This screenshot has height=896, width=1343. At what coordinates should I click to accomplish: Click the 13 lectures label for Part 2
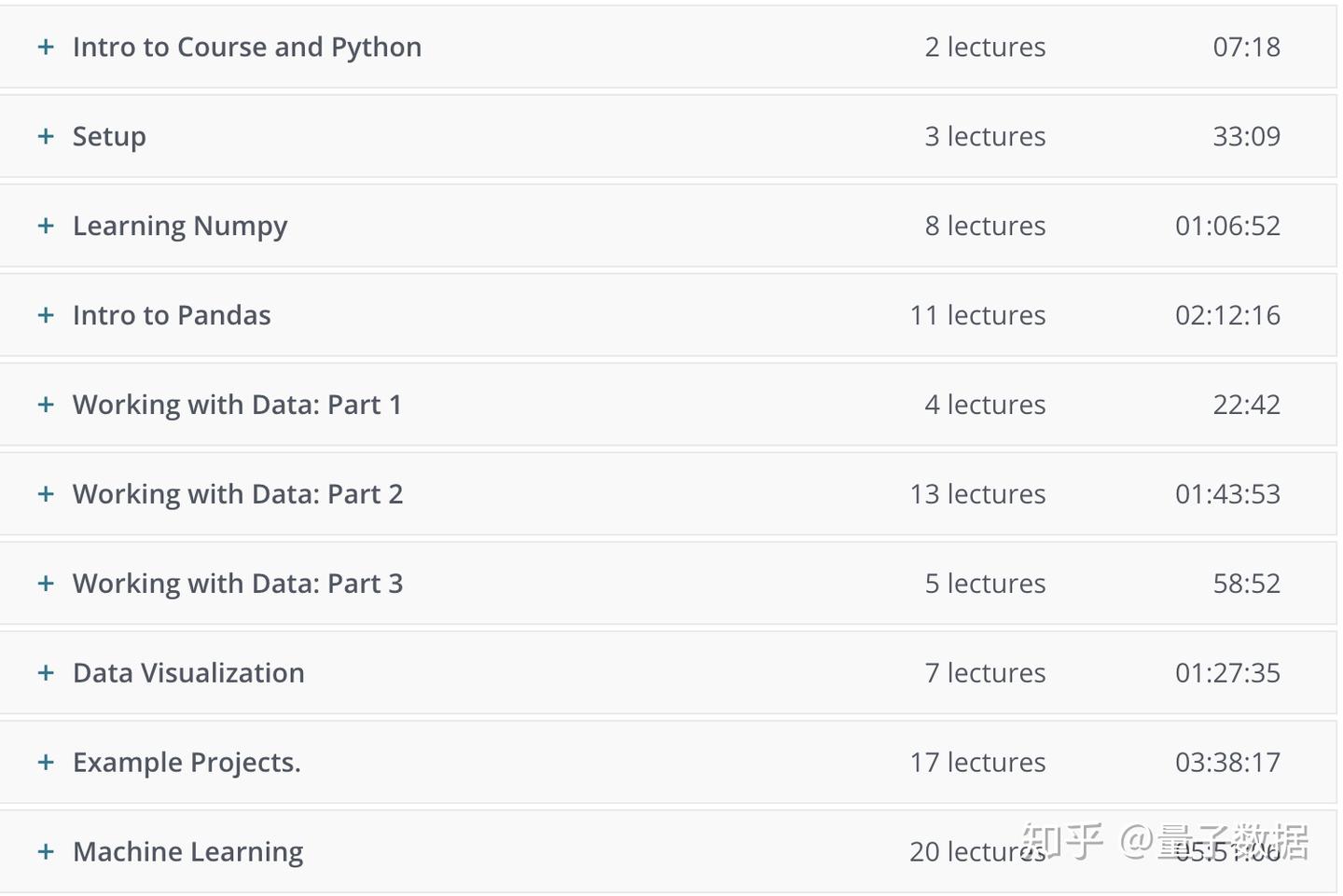(977, 494)
